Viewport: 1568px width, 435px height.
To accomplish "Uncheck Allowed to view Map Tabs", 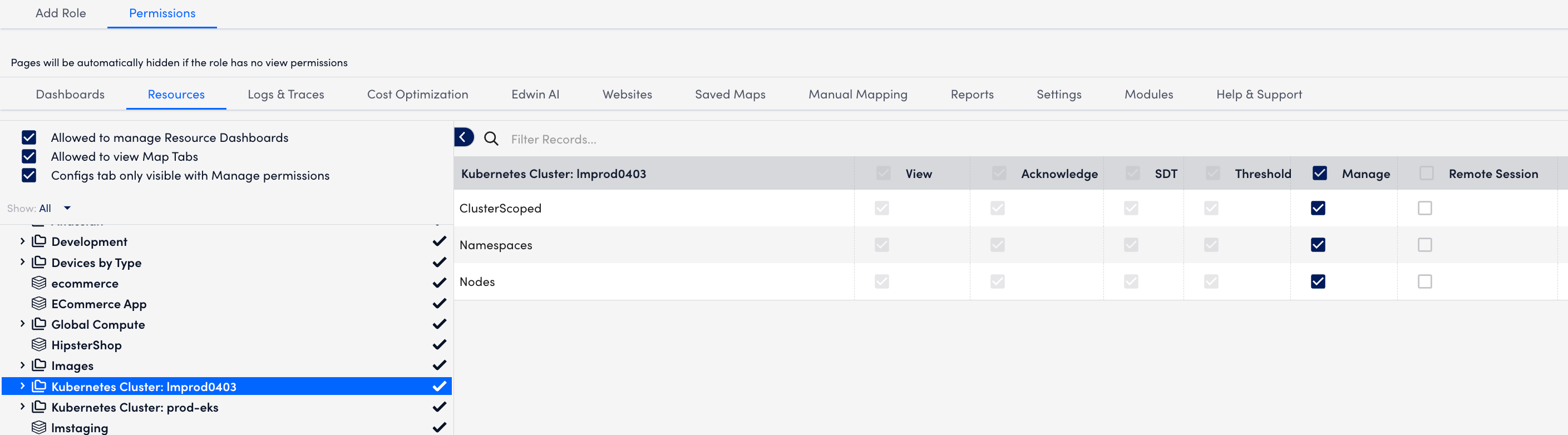I will pos(29,156).
